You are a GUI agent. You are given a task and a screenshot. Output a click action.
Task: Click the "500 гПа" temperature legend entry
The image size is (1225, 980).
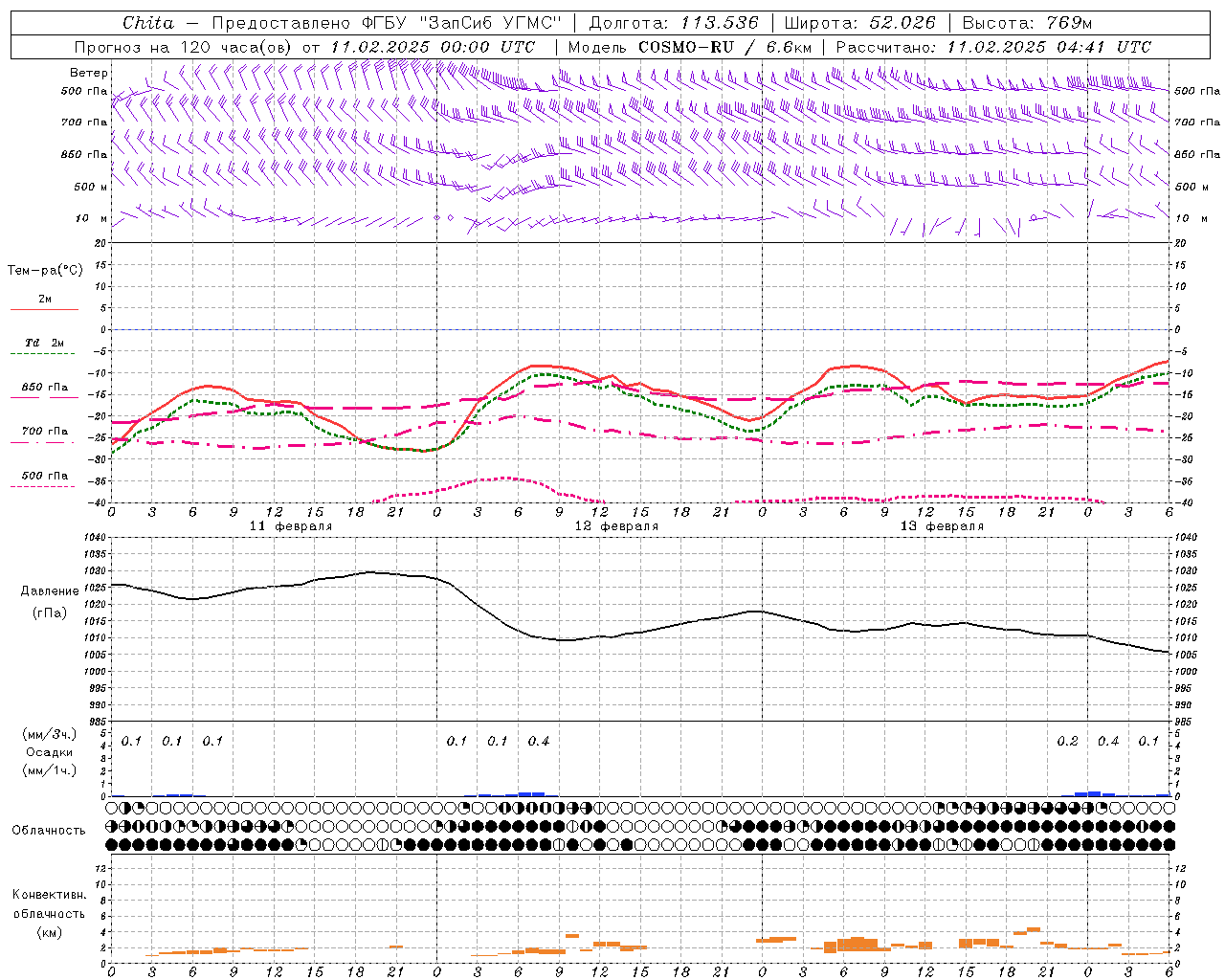(44, 476)
